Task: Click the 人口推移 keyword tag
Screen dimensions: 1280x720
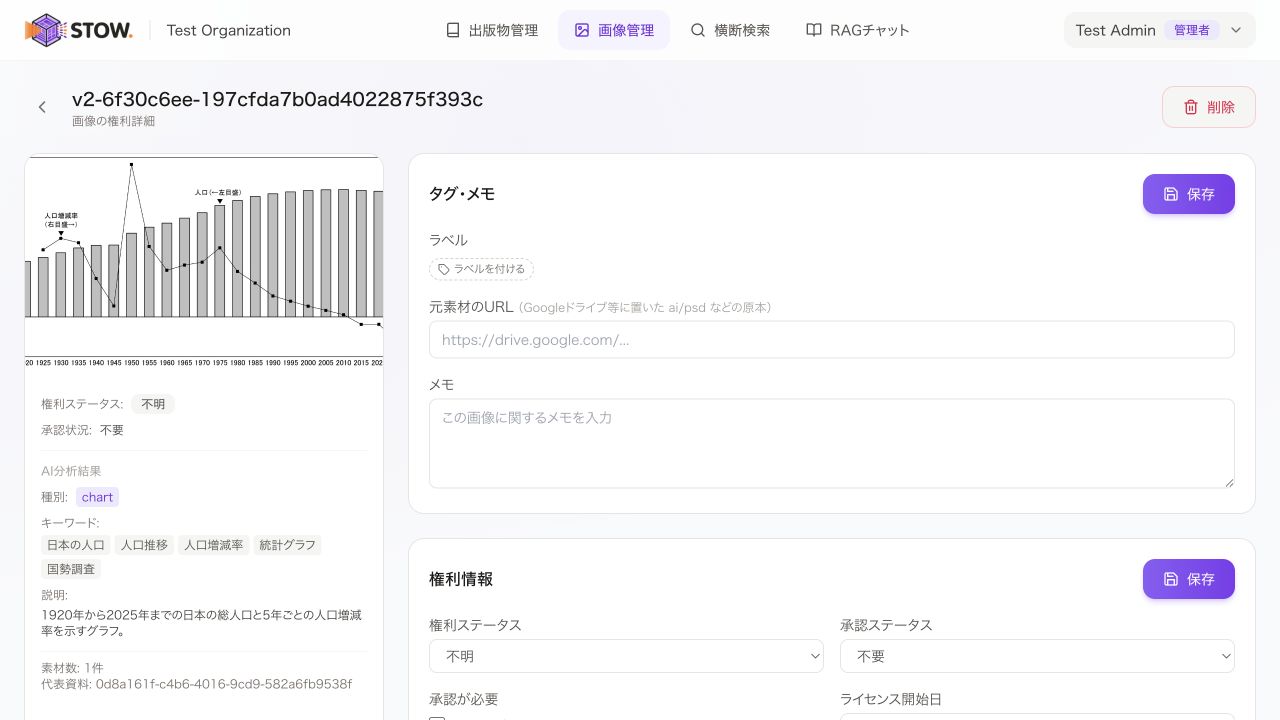Action: [144, 545]
